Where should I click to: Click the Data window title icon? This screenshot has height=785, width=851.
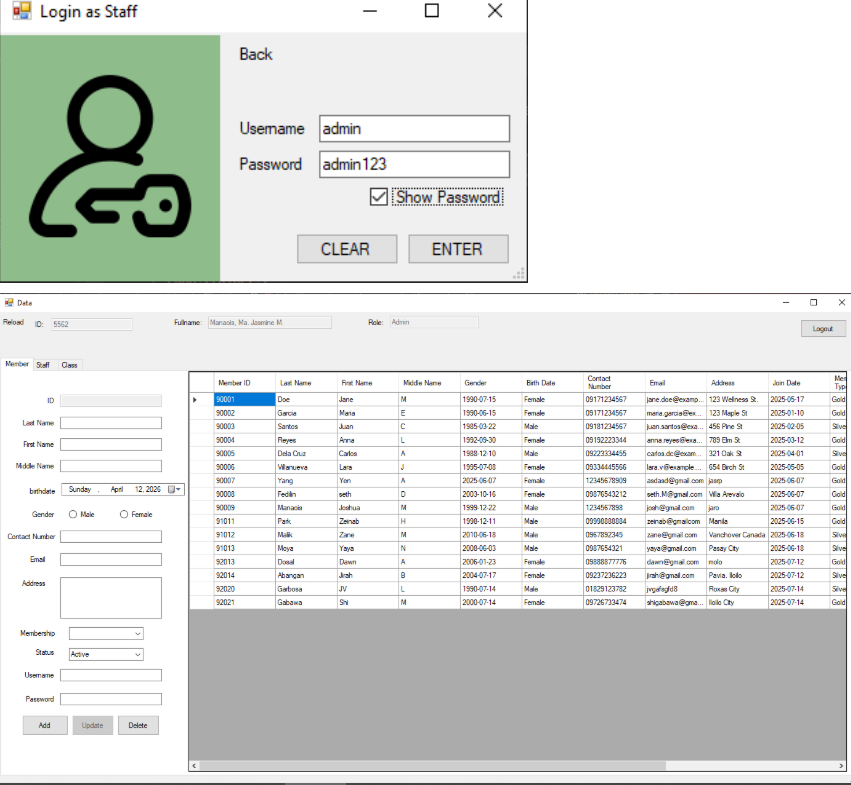click(x=9, y=303)
